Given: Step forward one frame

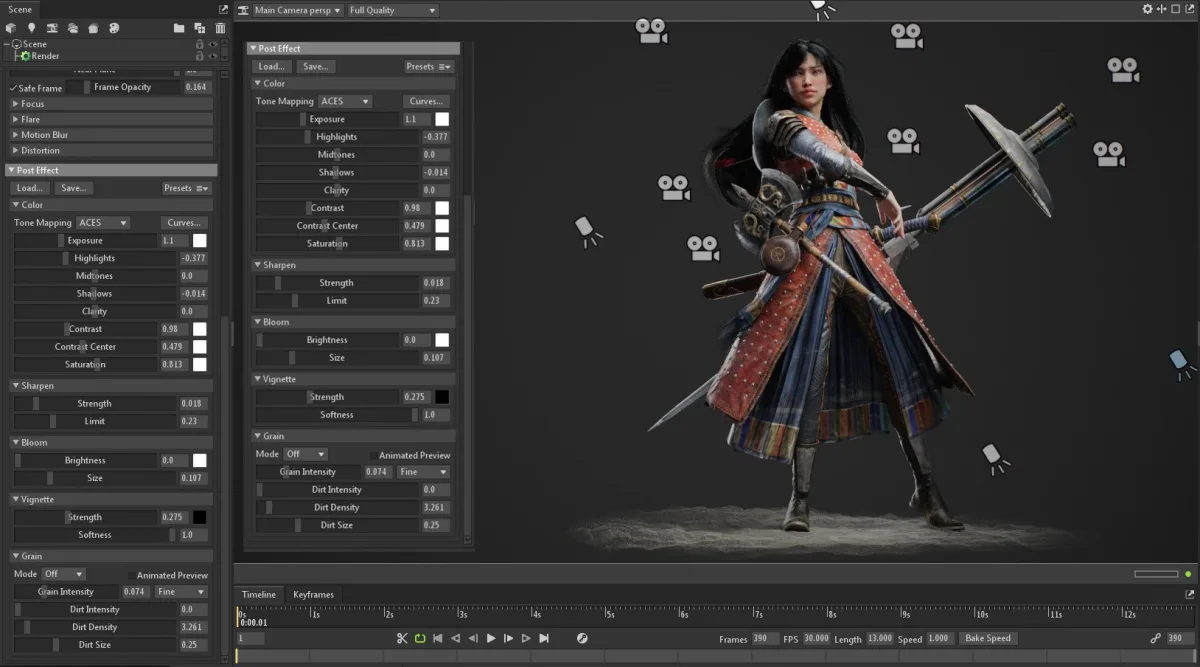Looking at the screenshot, I should (x=509, y=638).
